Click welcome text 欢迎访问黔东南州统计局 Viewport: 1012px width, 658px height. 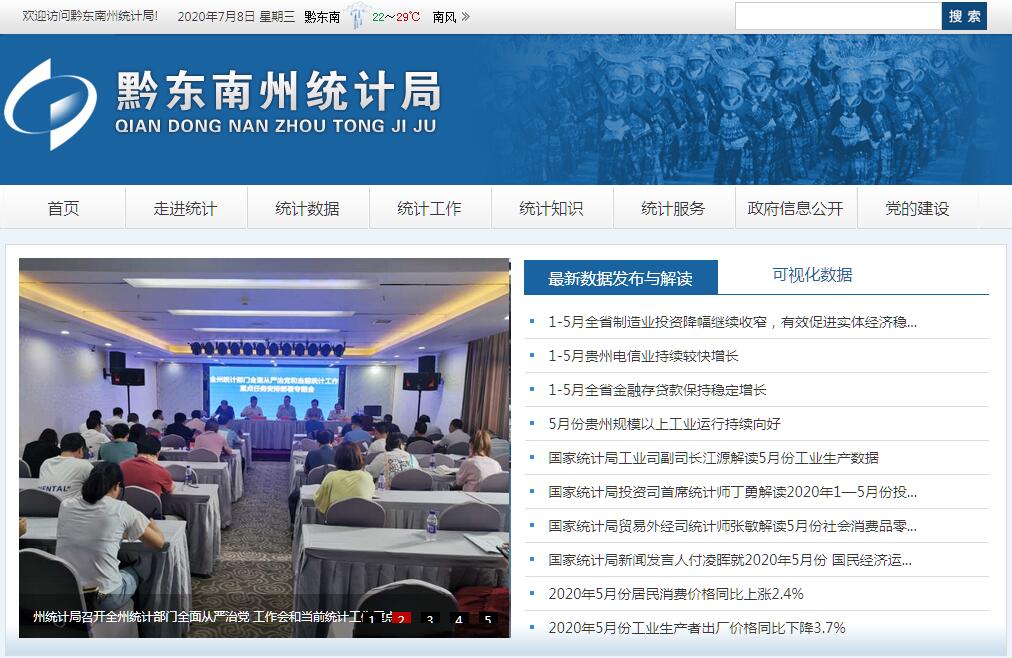point(90,16)
